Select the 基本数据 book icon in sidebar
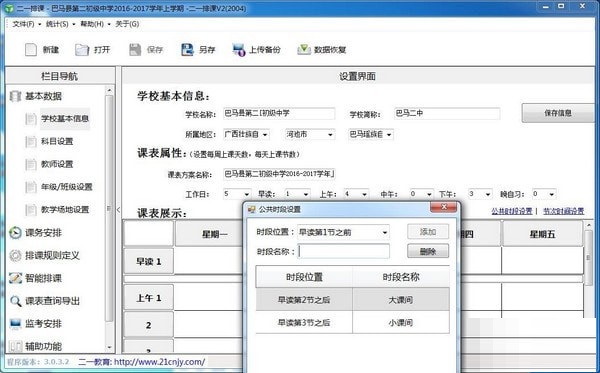This screenshot has height=373, width=600. [15, 96]
